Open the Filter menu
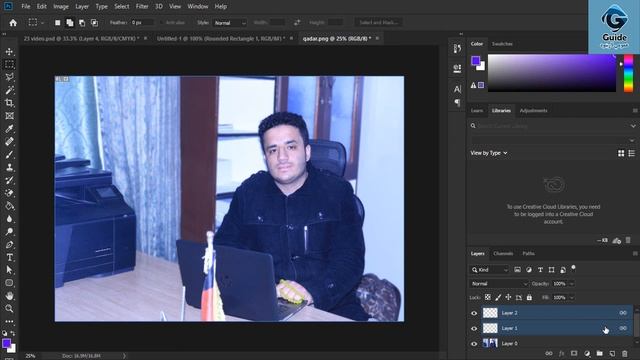The width and height of the screenshot is (640, 360). point(142,7)
